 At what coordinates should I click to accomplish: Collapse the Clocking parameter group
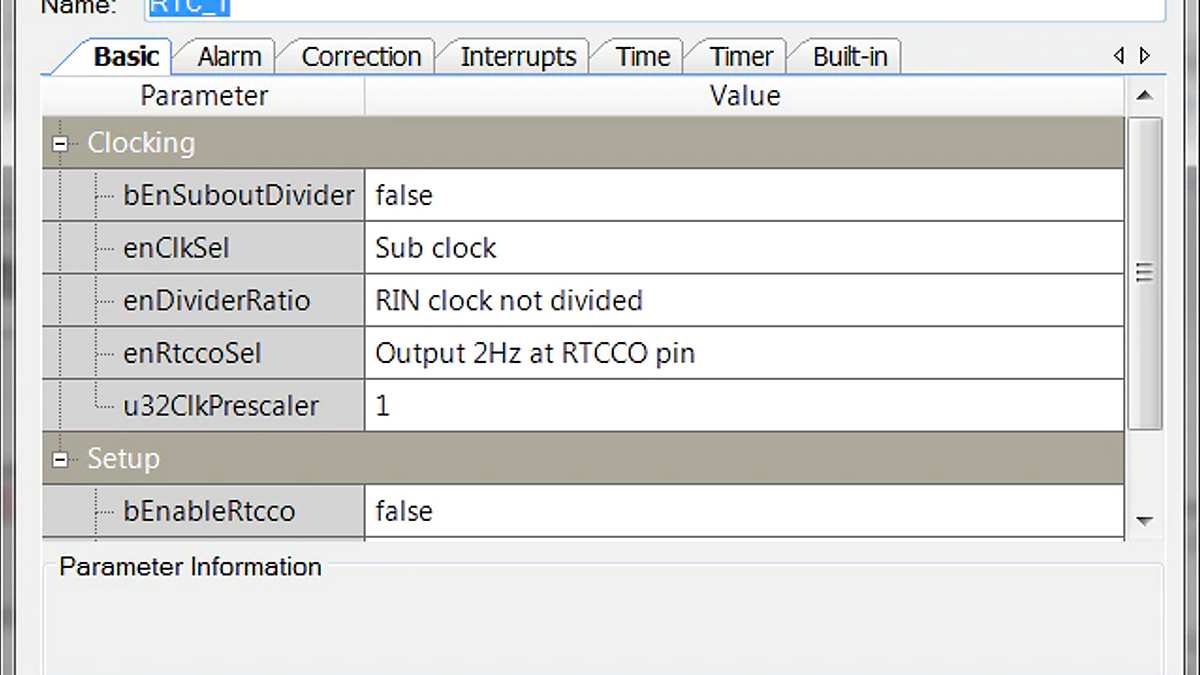[60, 143]
